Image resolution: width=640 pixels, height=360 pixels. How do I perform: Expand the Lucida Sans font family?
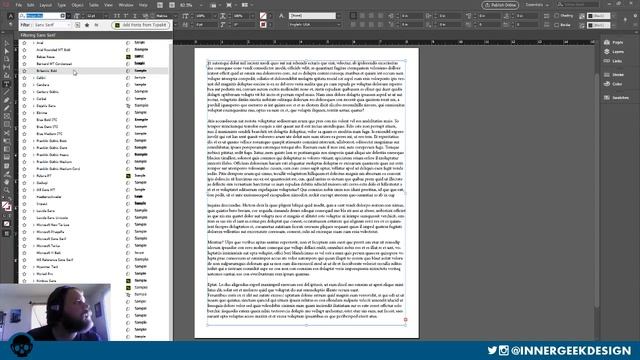(x=33, y=211)
